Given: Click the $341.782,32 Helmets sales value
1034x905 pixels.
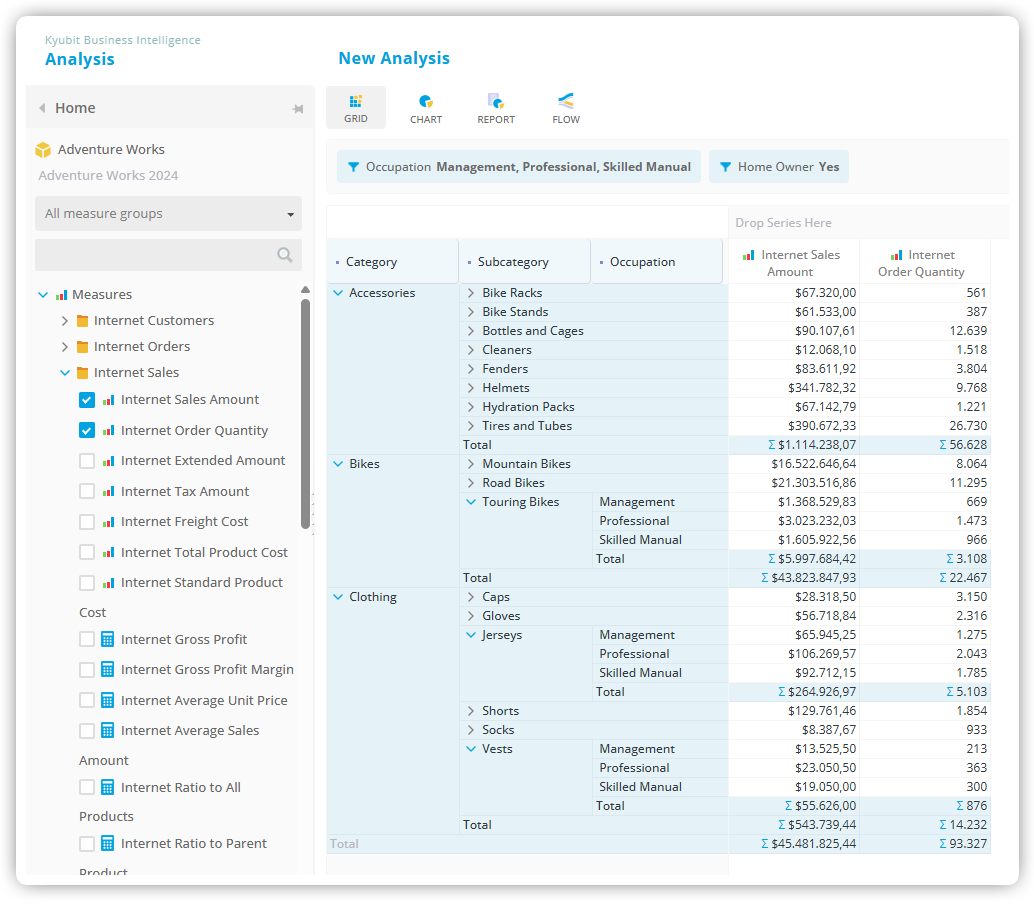Looking at the screenshot, I should 822,388.
